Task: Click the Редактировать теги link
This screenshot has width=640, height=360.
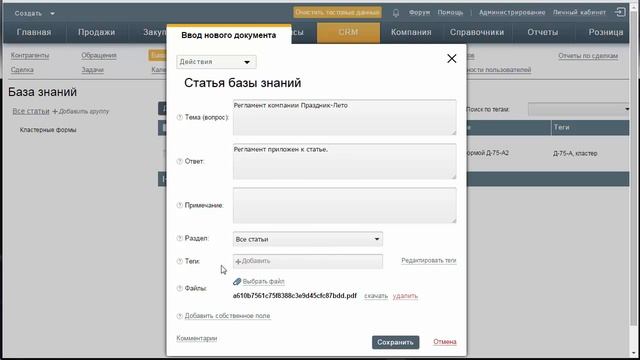Action: [429, 260]
